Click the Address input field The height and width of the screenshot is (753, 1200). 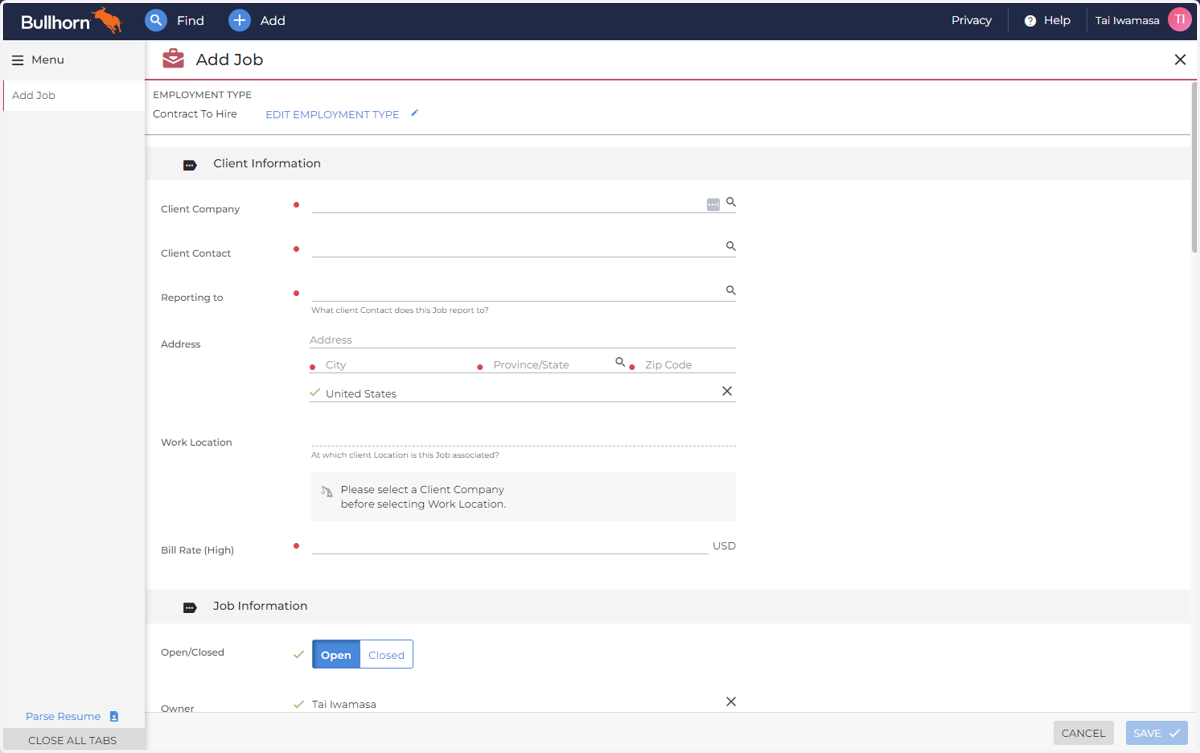click(523, 340)
